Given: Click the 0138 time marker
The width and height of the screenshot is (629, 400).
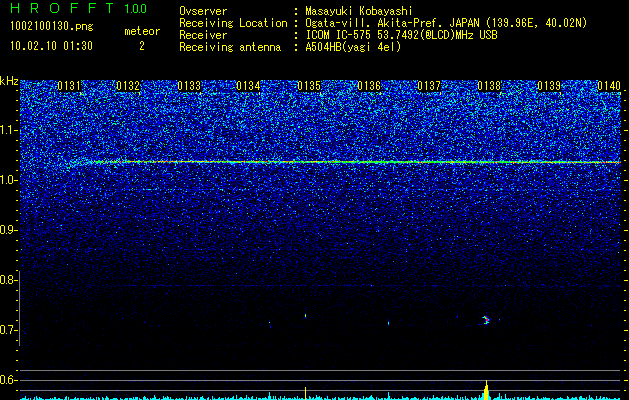Looking at the screenshot, I should click(x=489, y=86).
